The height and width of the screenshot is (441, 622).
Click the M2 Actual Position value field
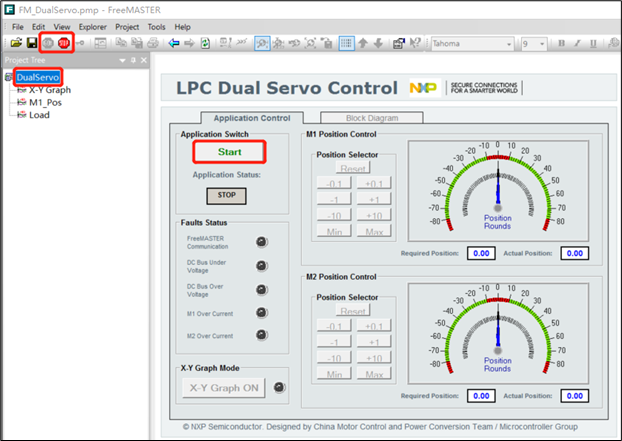[x=574, y=396]
